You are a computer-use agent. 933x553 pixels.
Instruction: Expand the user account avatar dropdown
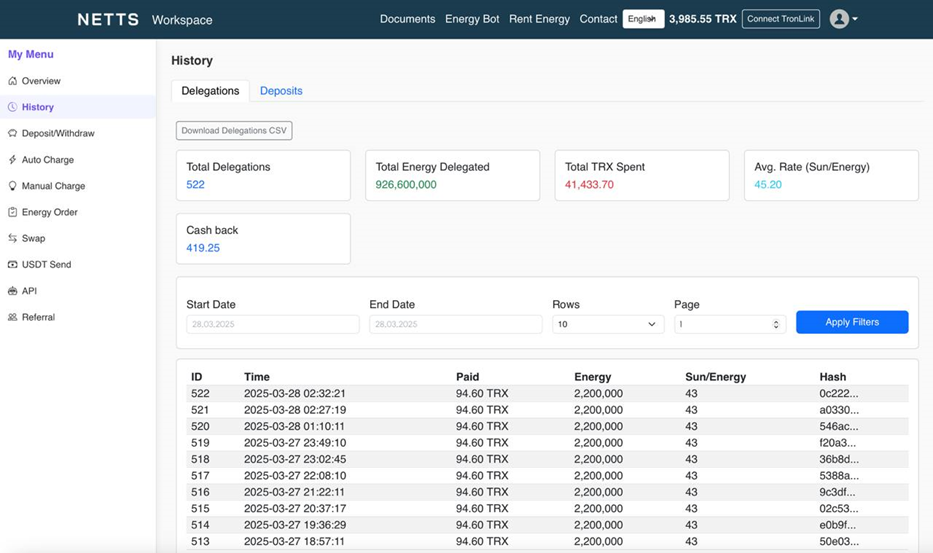click(843, 19)
